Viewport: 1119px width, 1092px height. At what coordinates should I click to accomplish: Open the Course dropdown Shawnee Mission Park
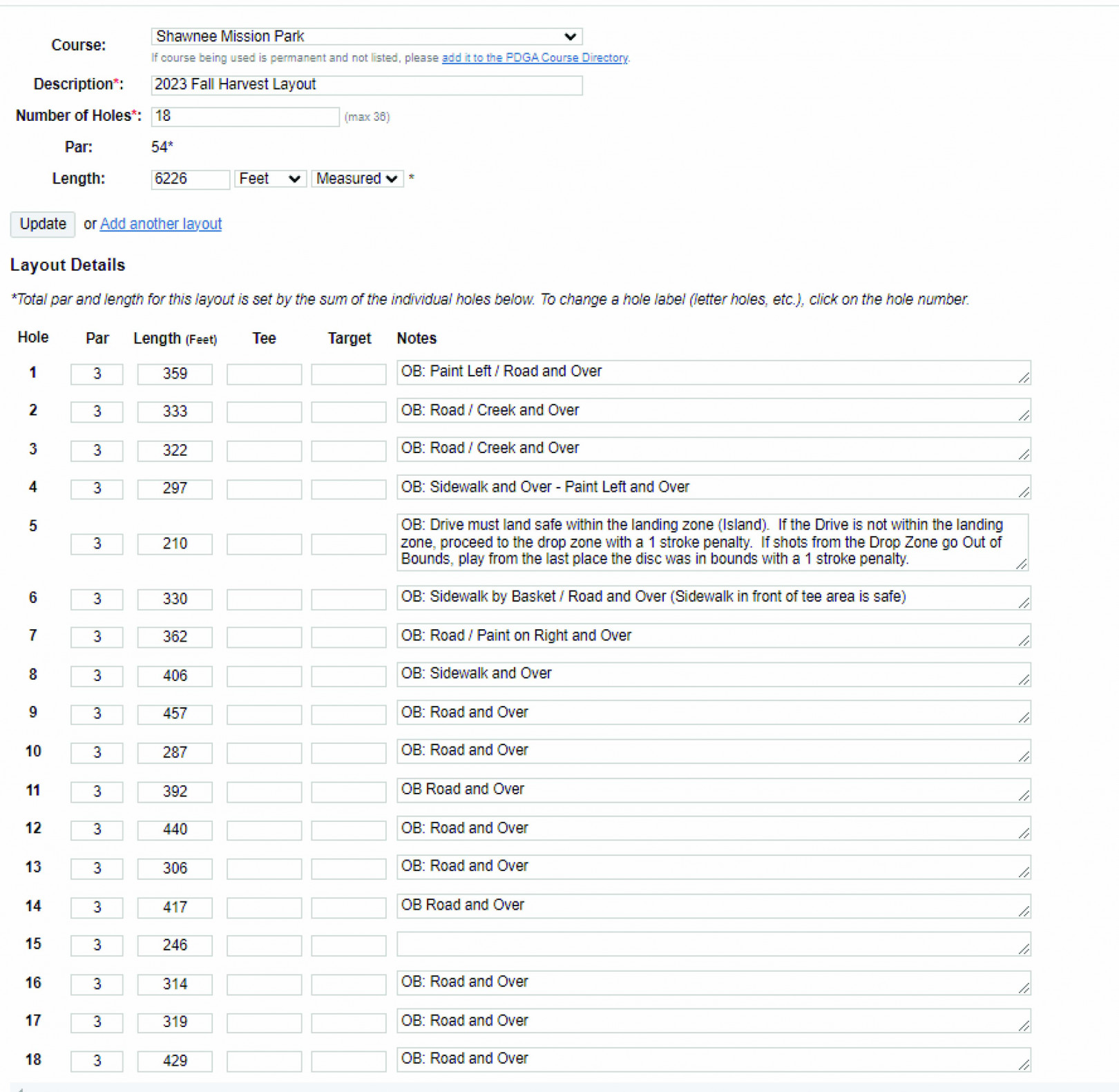(x=366, y=37)
